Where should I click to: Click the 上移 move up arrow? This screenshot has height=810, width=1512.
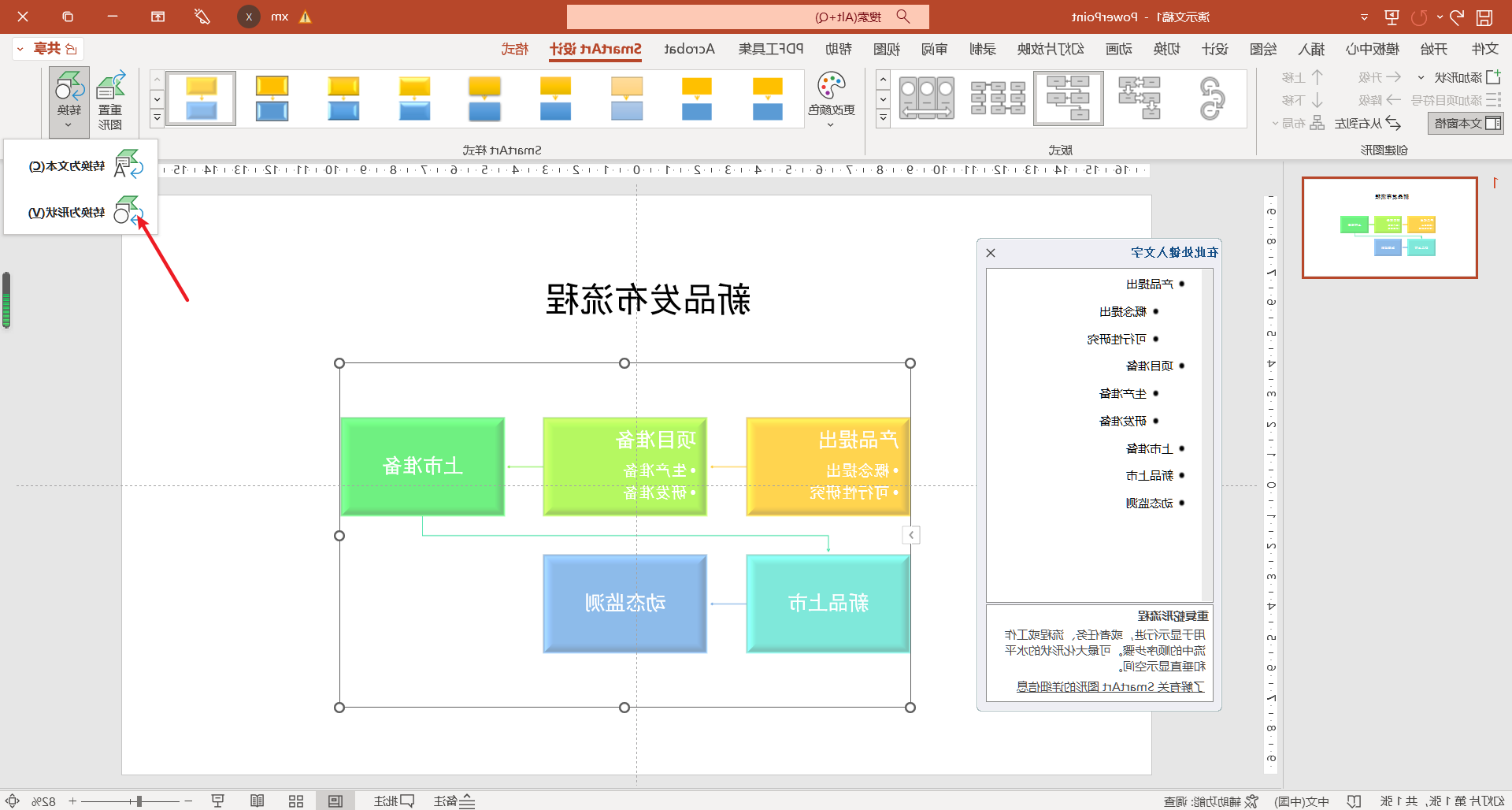coord(1317,77)
